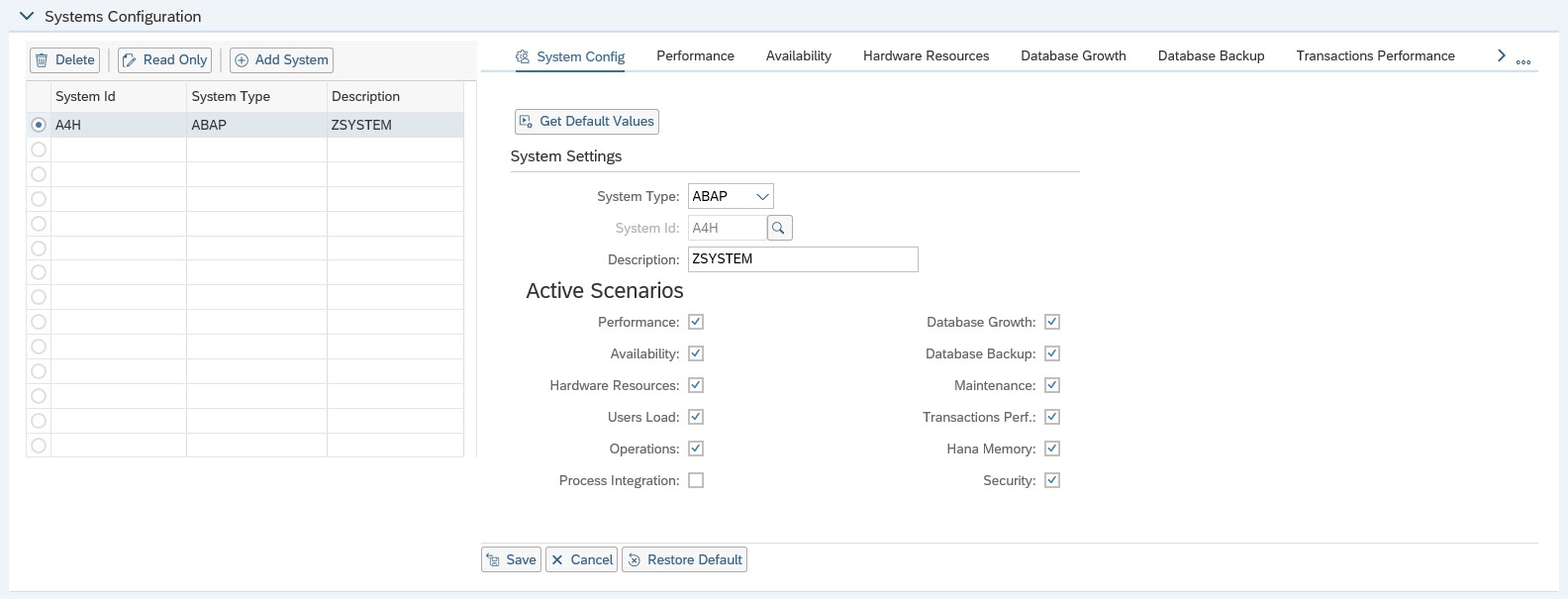Save the system configuration
The image size is (1568, 599).
[511, 559]
